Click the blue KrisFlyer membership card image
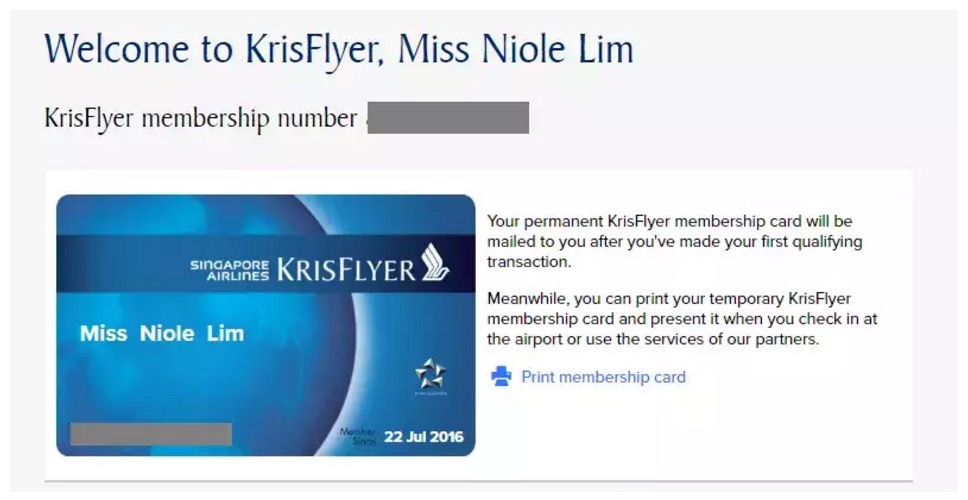The width and height of the screenshot is (968, 500). [x=266, y=325]
